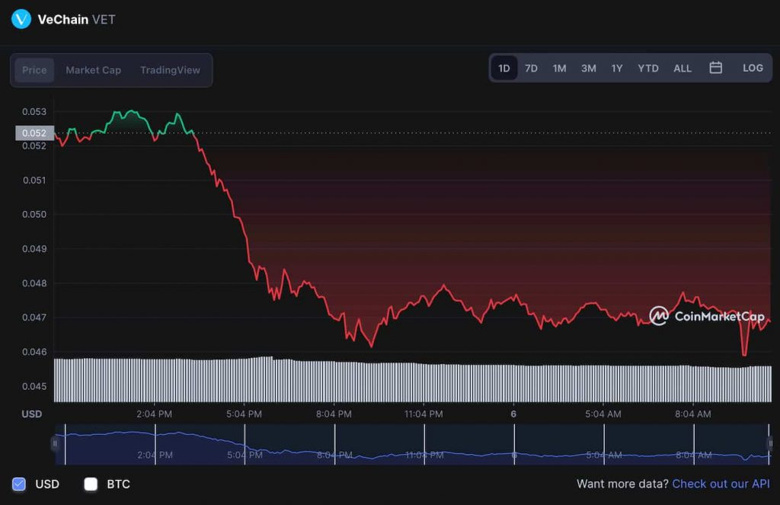
Task: Toggle LOG scale on the chart
Action: coord(753,68)
